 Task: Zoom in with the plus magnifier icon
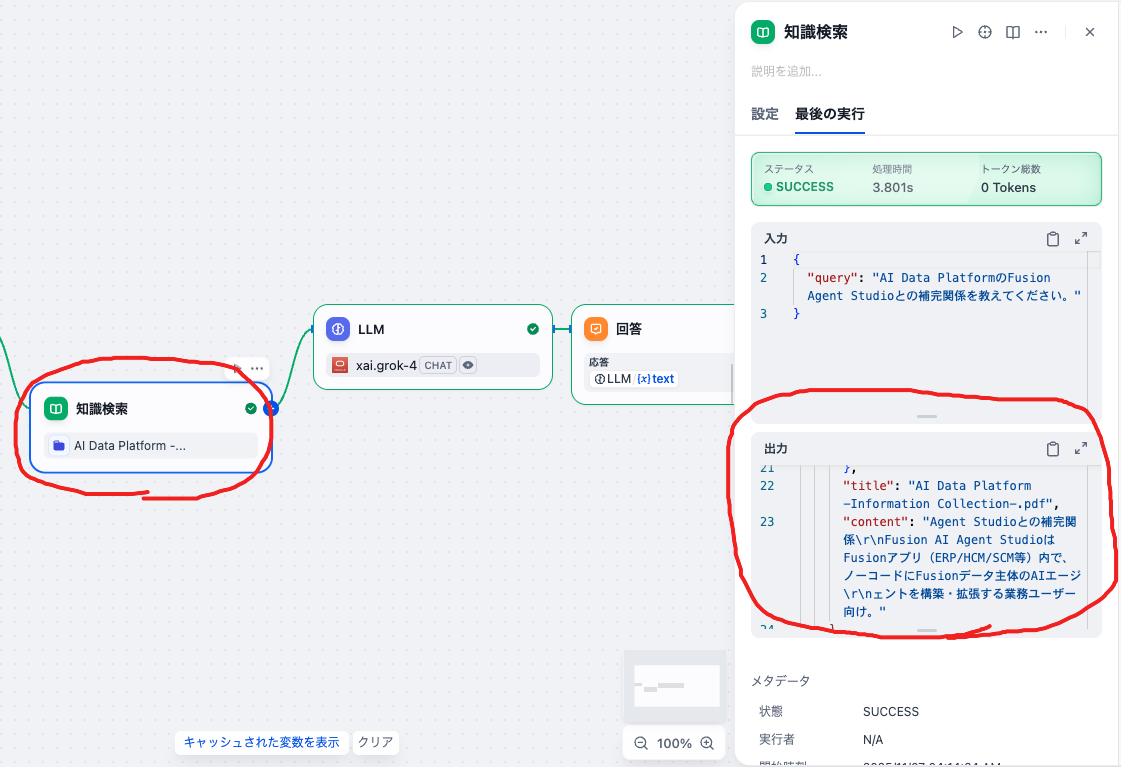pos(707,743)
